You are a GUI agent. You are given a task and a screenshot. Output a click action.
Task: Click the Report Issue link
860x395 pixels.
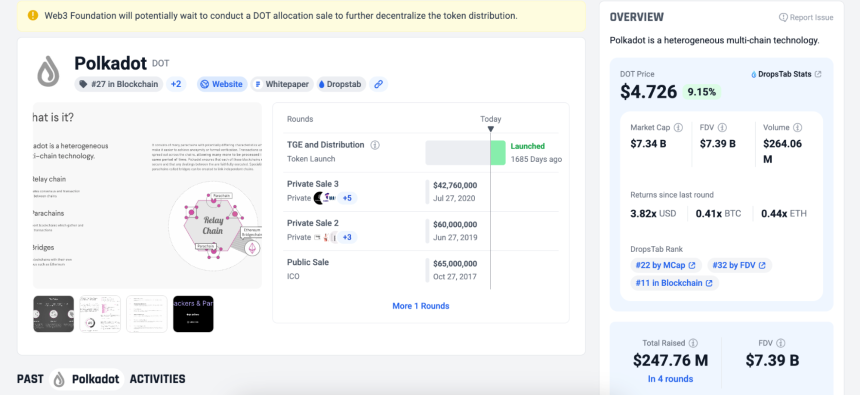click(806, 18)
